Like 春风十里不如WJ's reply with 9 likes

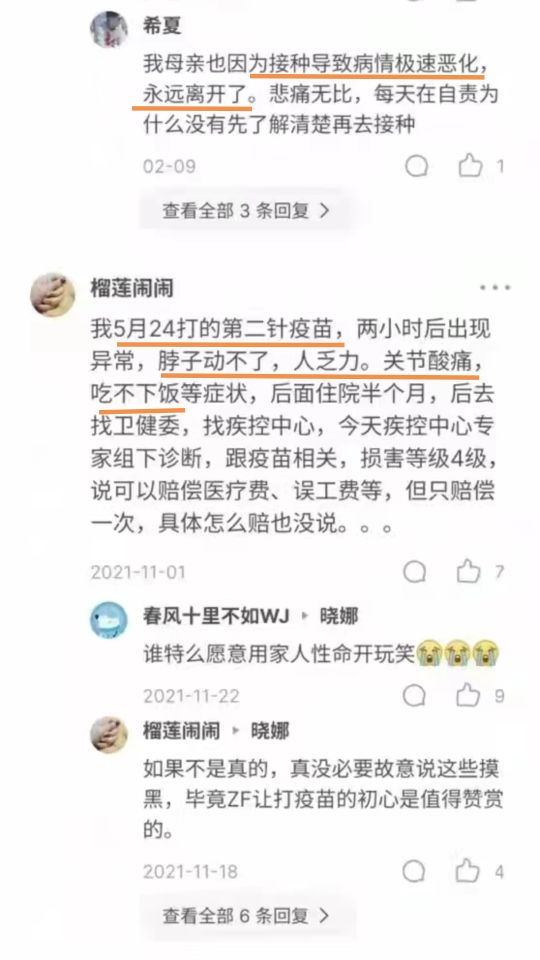(468, 695)
